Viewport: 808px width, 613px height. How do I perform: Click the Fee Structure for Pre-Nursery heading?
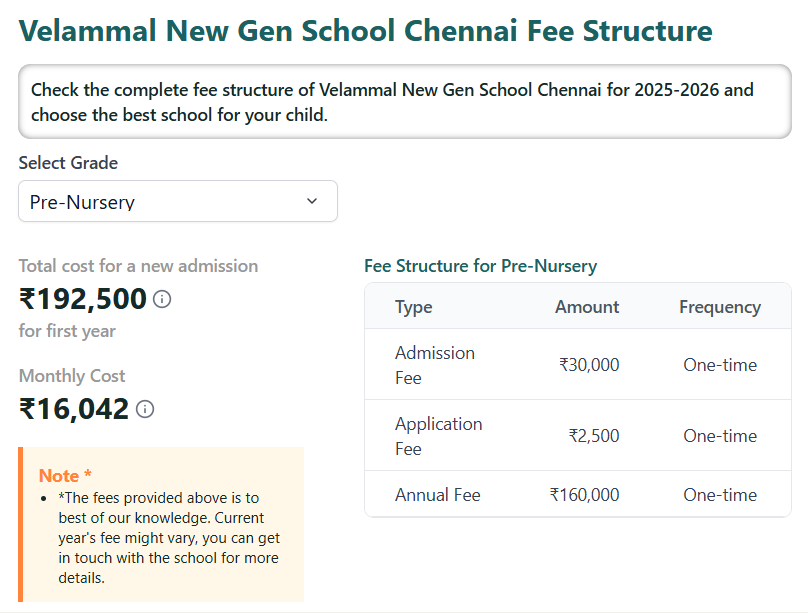(x=481, y=266)
